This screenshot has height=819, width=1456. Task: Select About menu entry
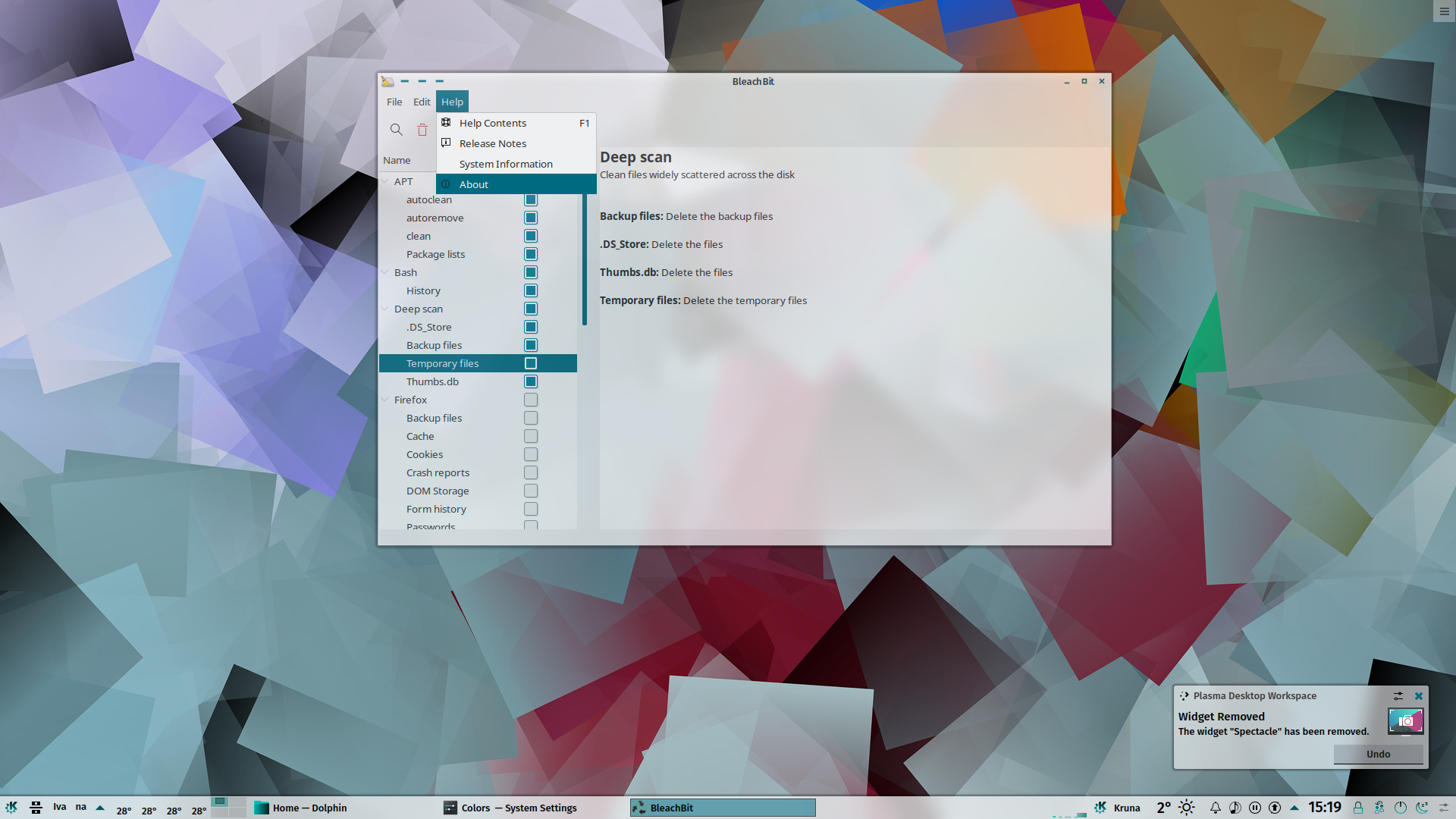click(x=516, y=184)
